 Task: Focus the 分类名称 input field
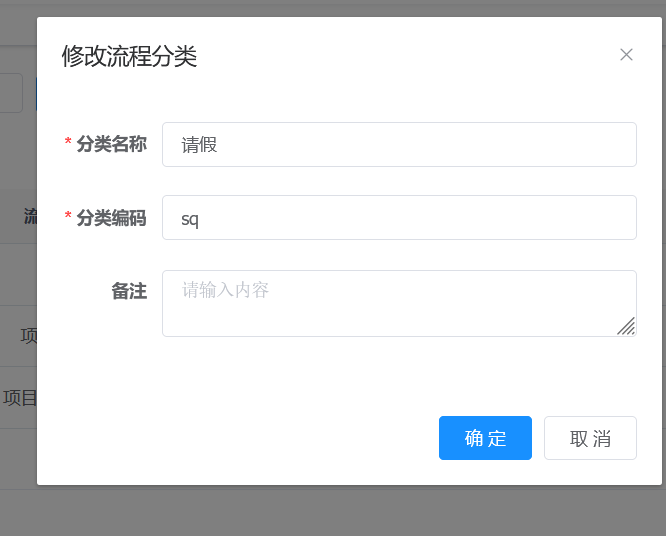pos(399,144)
